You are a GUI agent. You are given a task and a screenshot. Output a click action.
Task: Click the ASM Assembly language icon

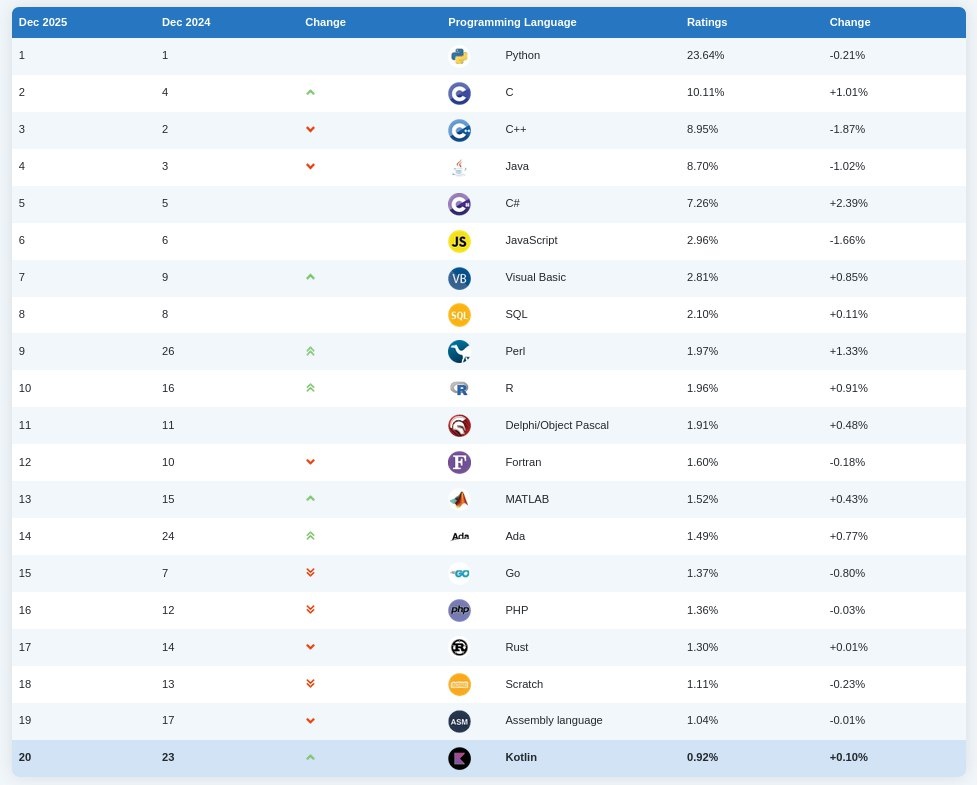[459, 721]
